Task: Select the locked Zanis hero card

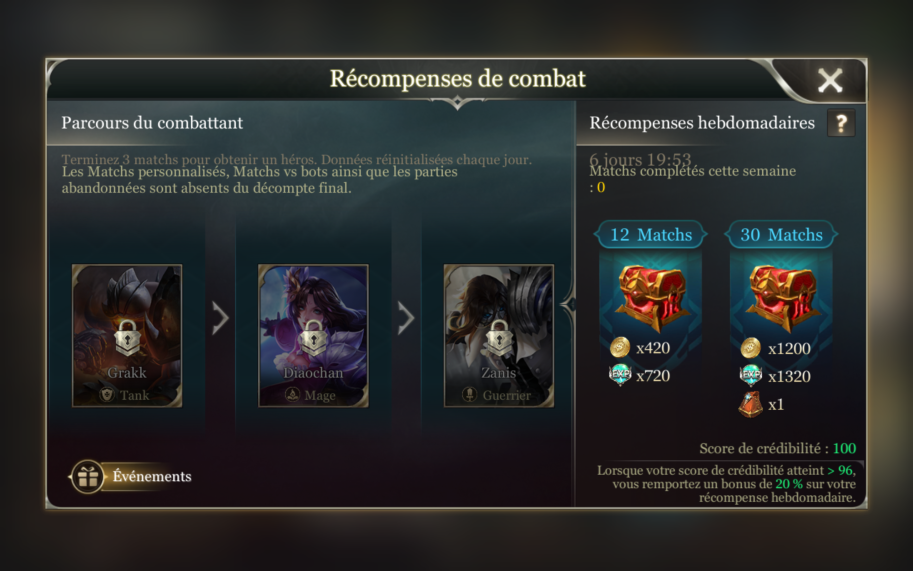Action: [x=499, y=336]
